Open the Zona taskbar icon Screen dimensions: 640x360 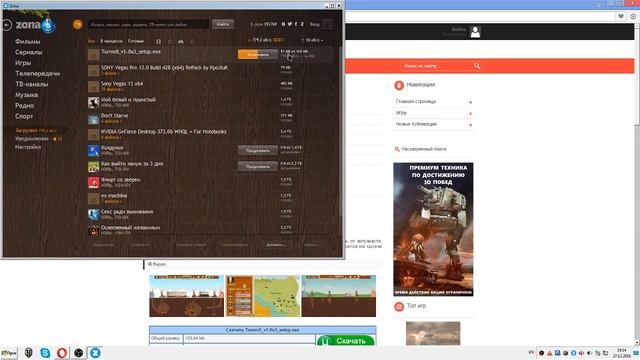click(95, 353)
